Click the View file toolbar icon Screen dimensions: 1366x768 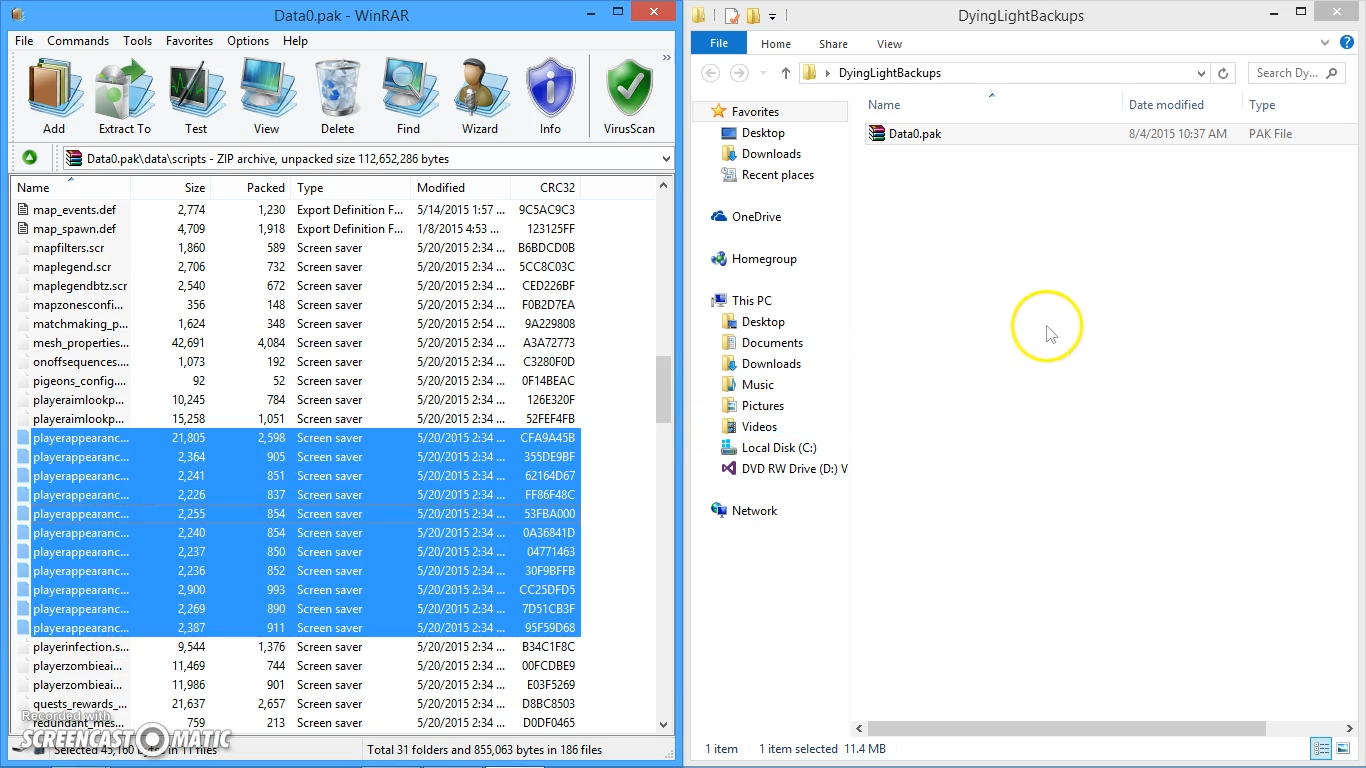coord(266,97)
